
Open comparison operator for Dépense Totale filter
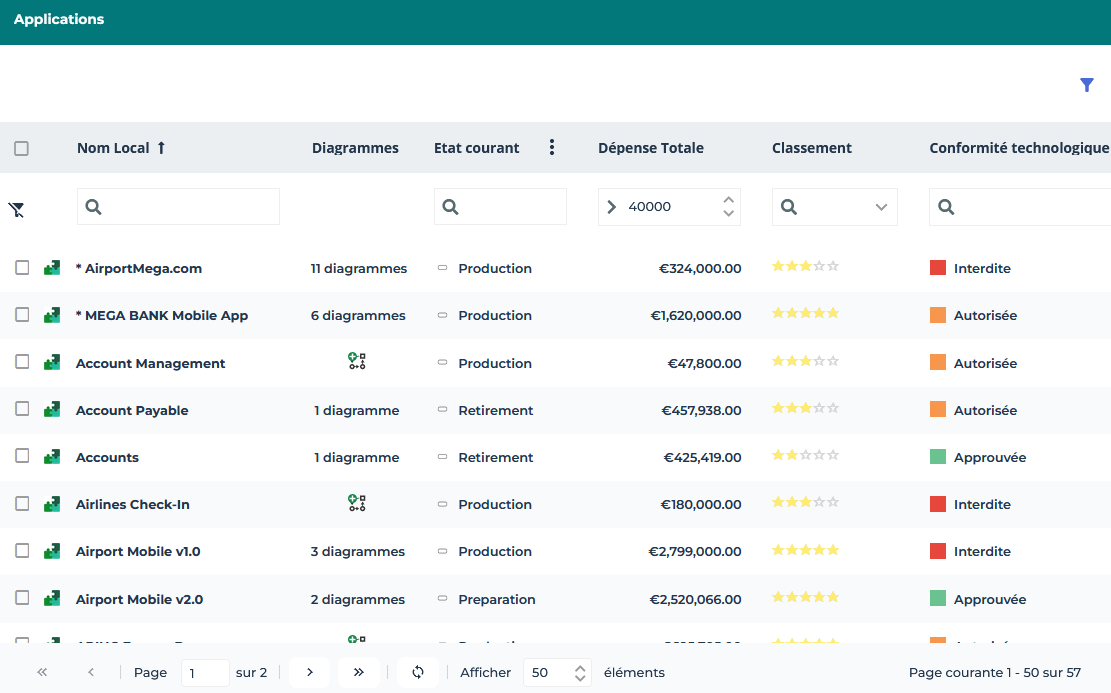612,207
